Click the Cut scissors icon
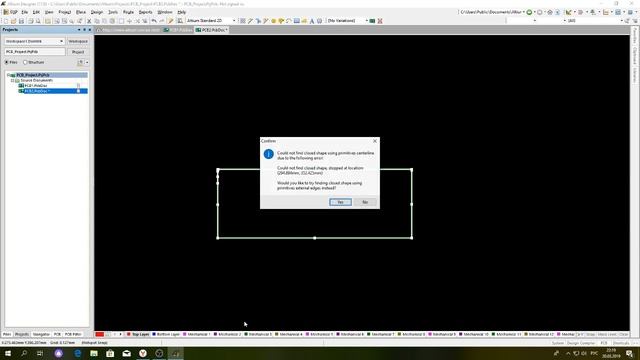The image size is (640, 360). click(x=89, y=21)
